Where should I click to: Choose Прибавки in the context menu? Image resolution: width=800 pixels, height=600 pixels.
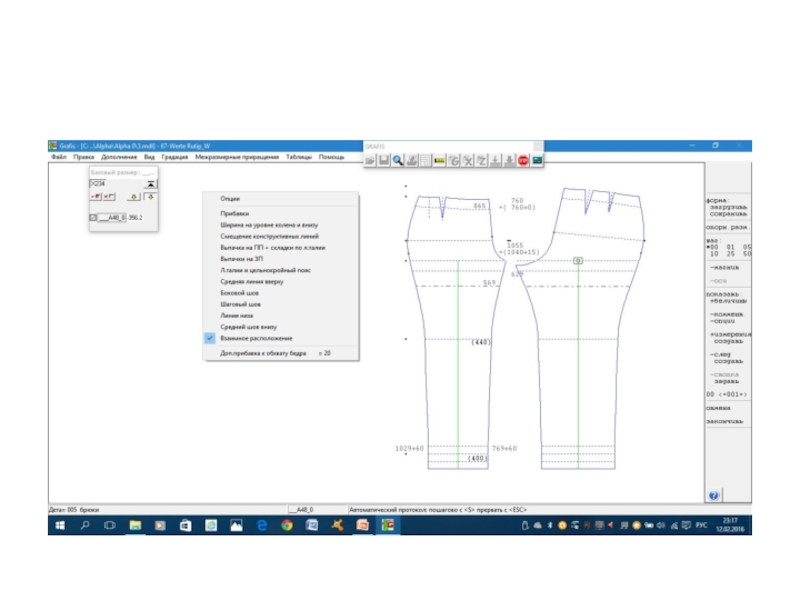(x=235, y=213)
